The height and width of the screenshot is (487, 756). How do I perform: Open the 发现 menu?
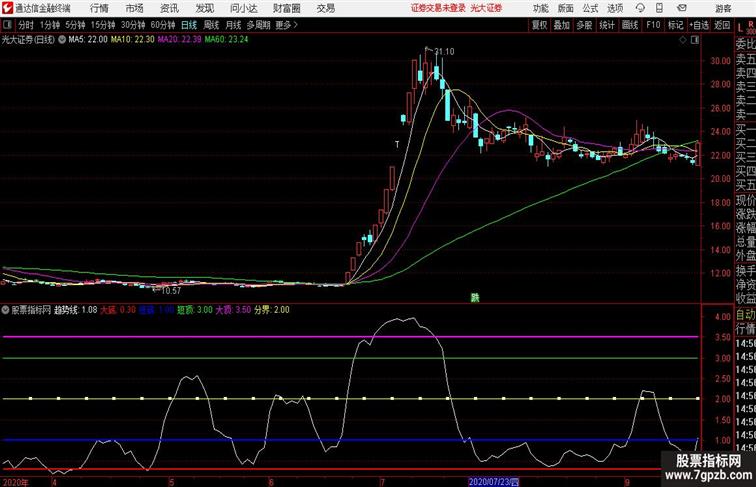click(204, 8)
